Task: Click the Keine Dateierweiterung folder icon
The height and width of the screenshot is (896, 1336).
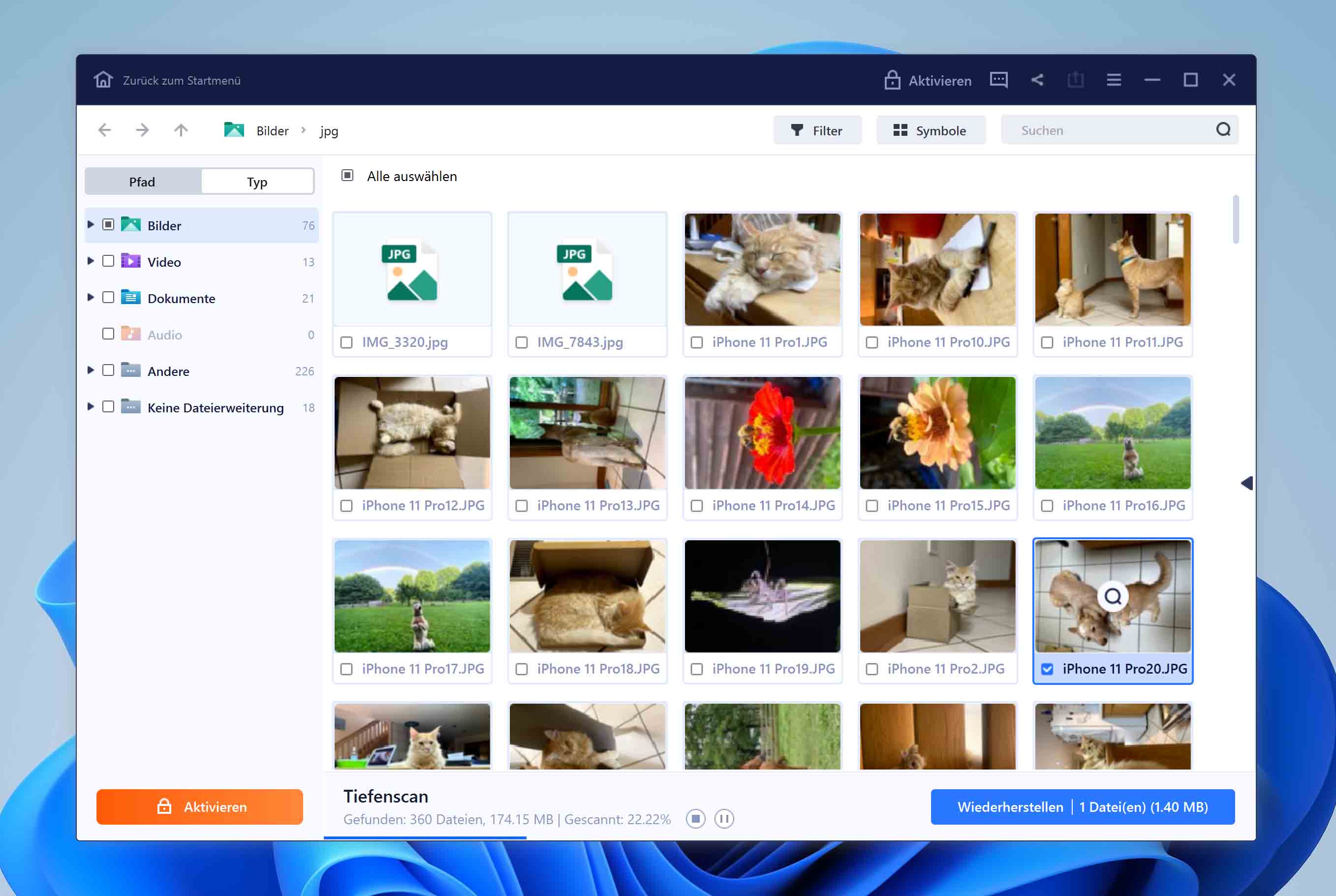Action: [131, 407]
